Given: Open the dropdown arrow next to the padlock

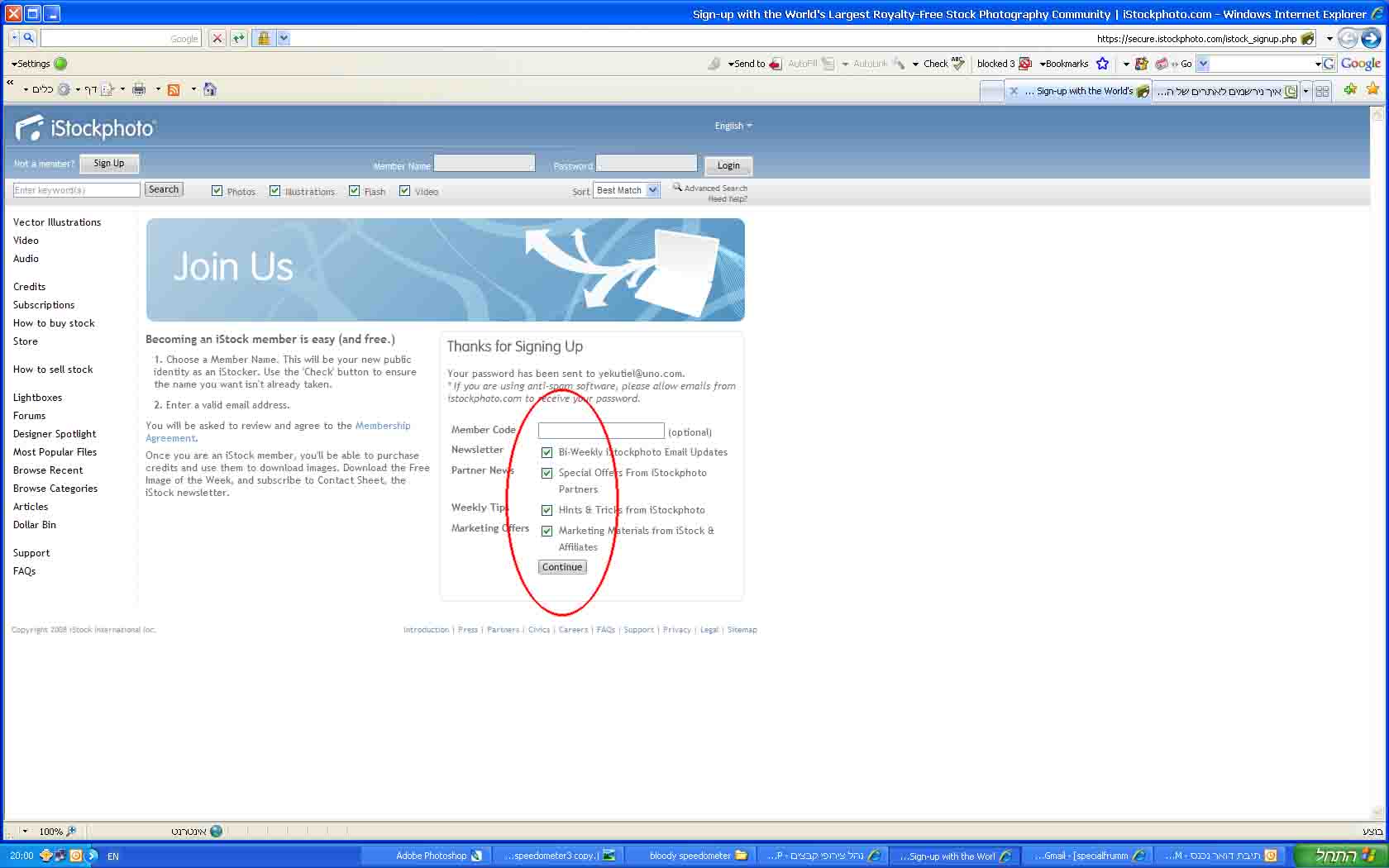Looking at the screenshot, I should [x=284, y=38].
